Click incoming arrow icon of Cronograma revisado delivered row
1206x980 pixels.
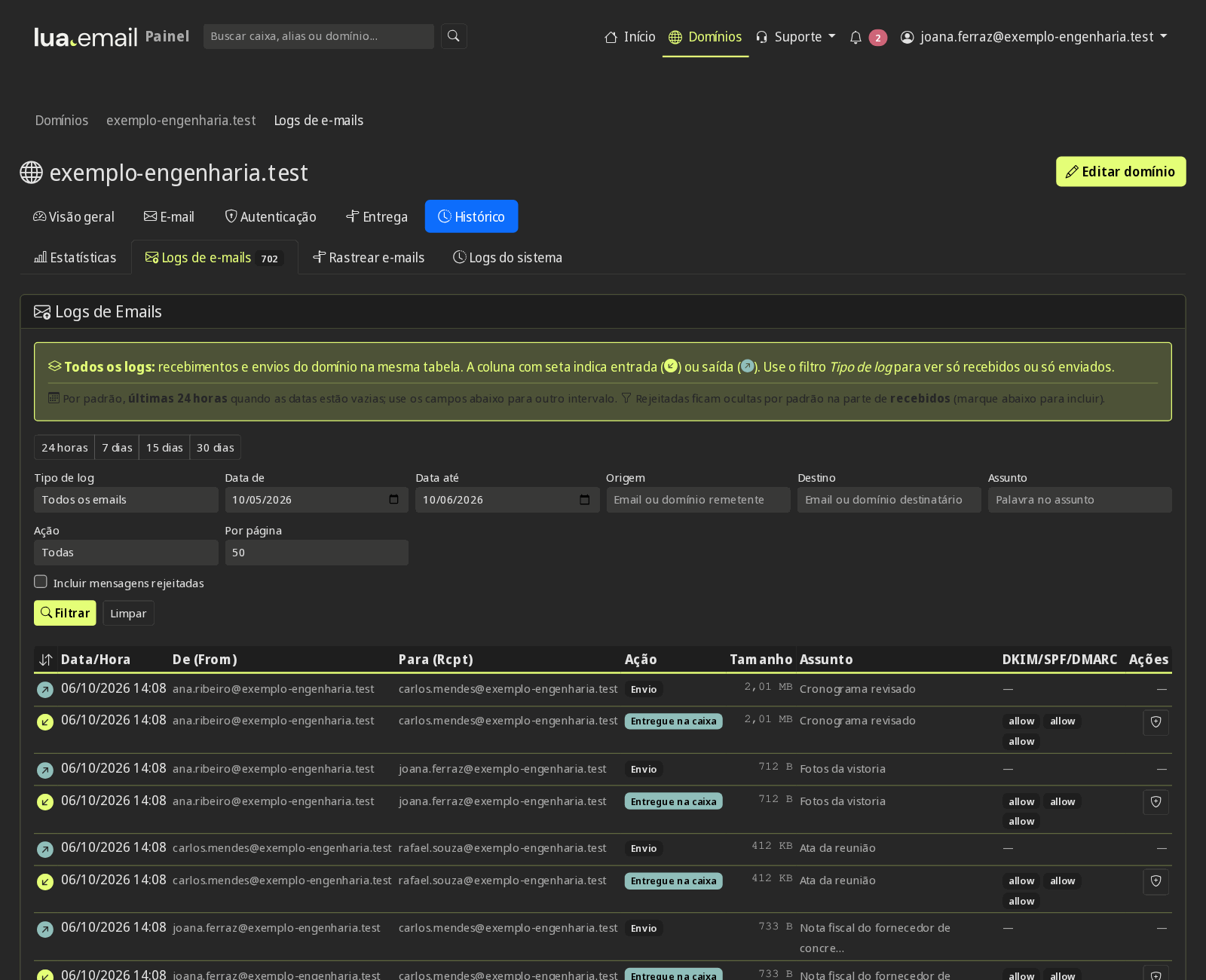pyautogui.click(x=45, y=721)
